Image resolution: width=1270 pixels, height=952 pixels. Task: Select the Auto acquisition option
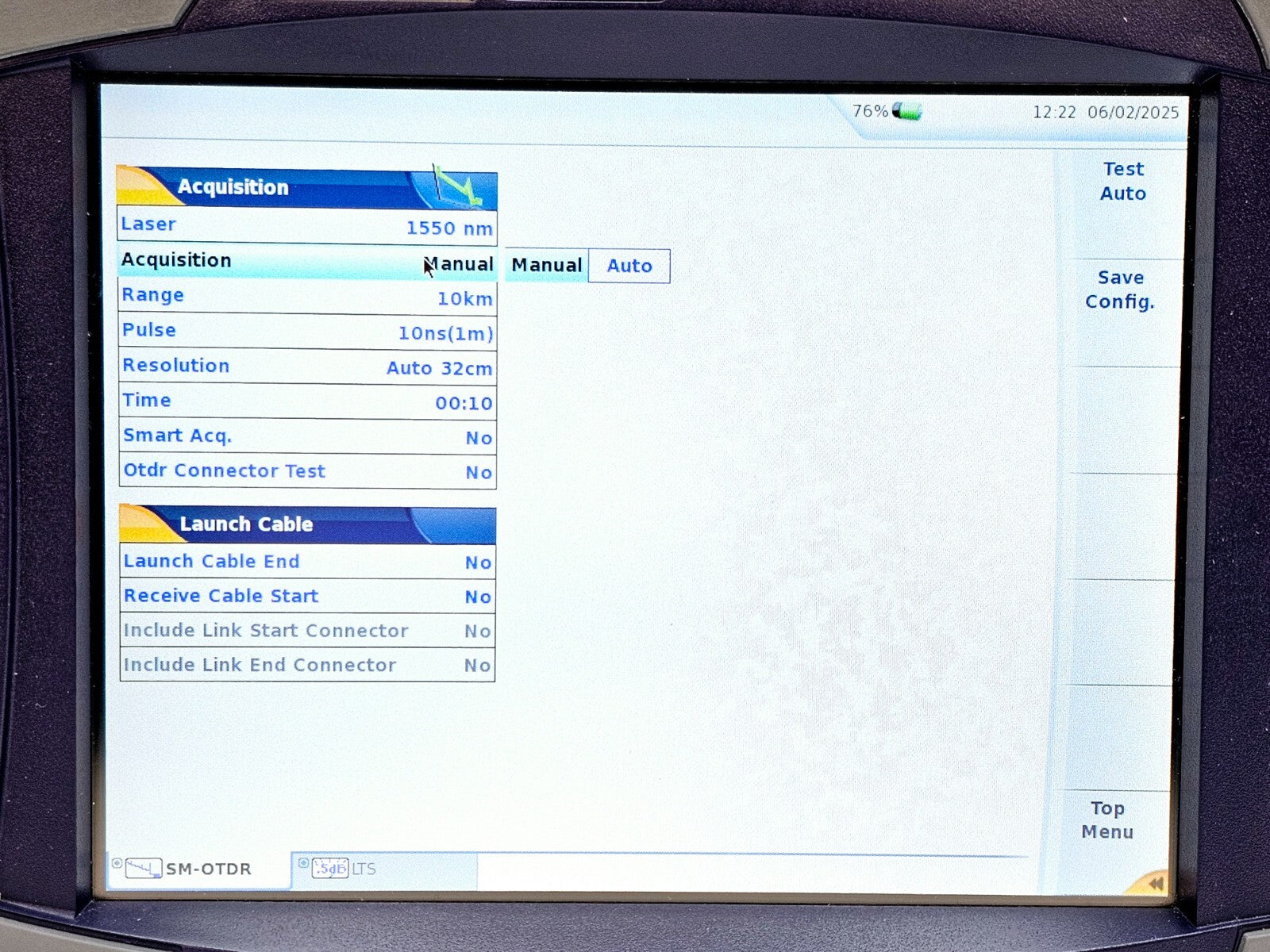(629, 266)
